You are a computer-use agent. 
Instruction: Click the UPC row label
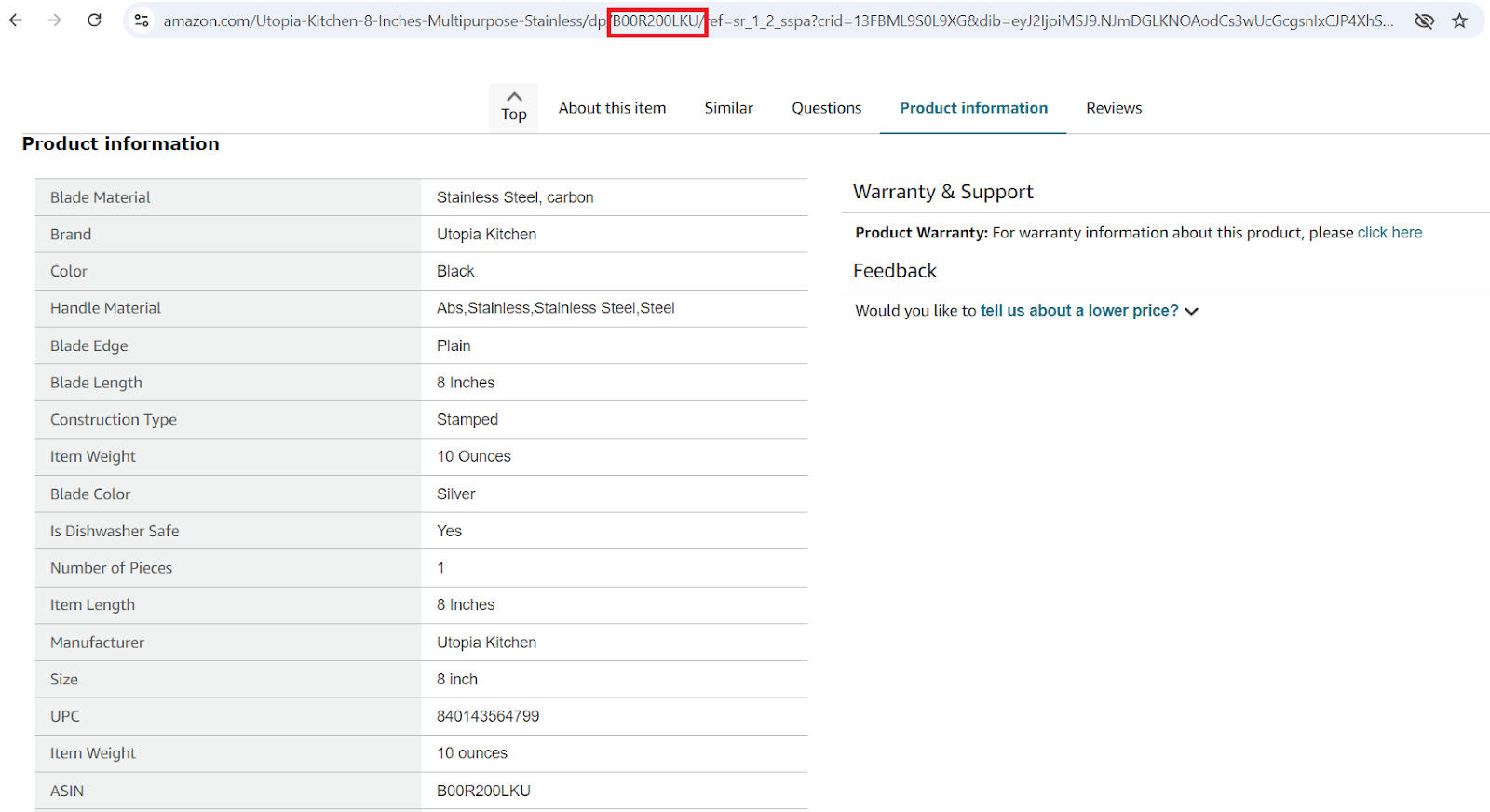click(65, 716)
